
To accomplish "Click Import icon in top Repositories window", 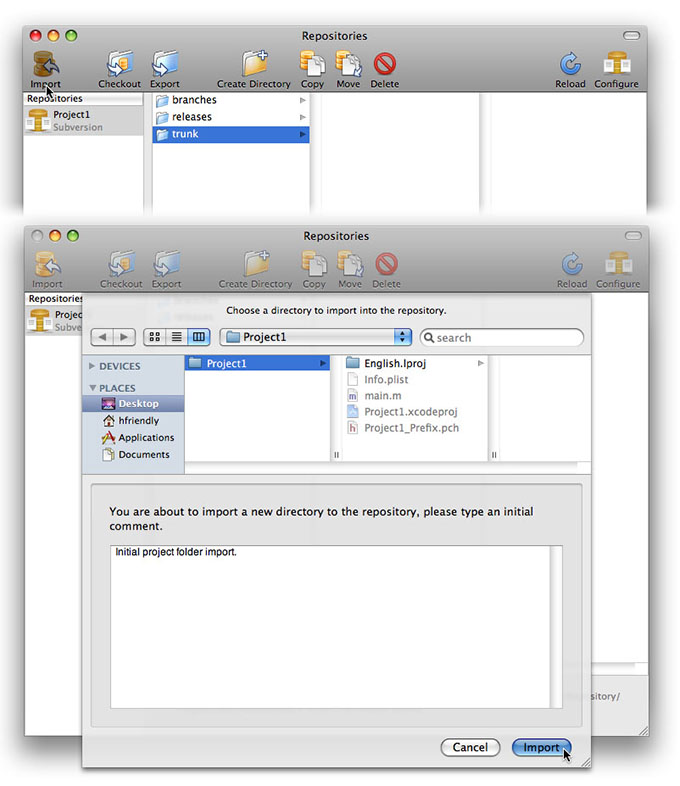I will click(46, 64).
